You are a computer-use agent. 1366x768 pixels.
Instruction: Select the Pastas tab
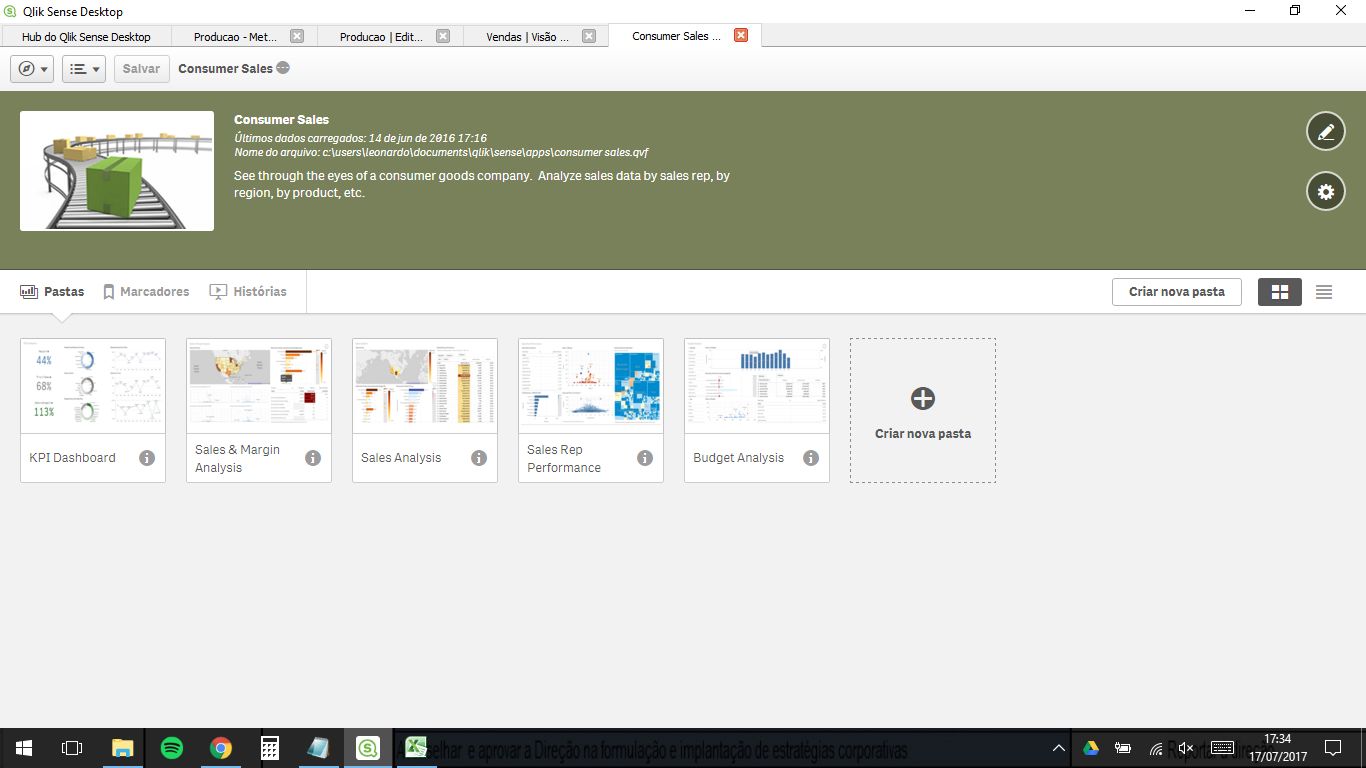[53, 292]
